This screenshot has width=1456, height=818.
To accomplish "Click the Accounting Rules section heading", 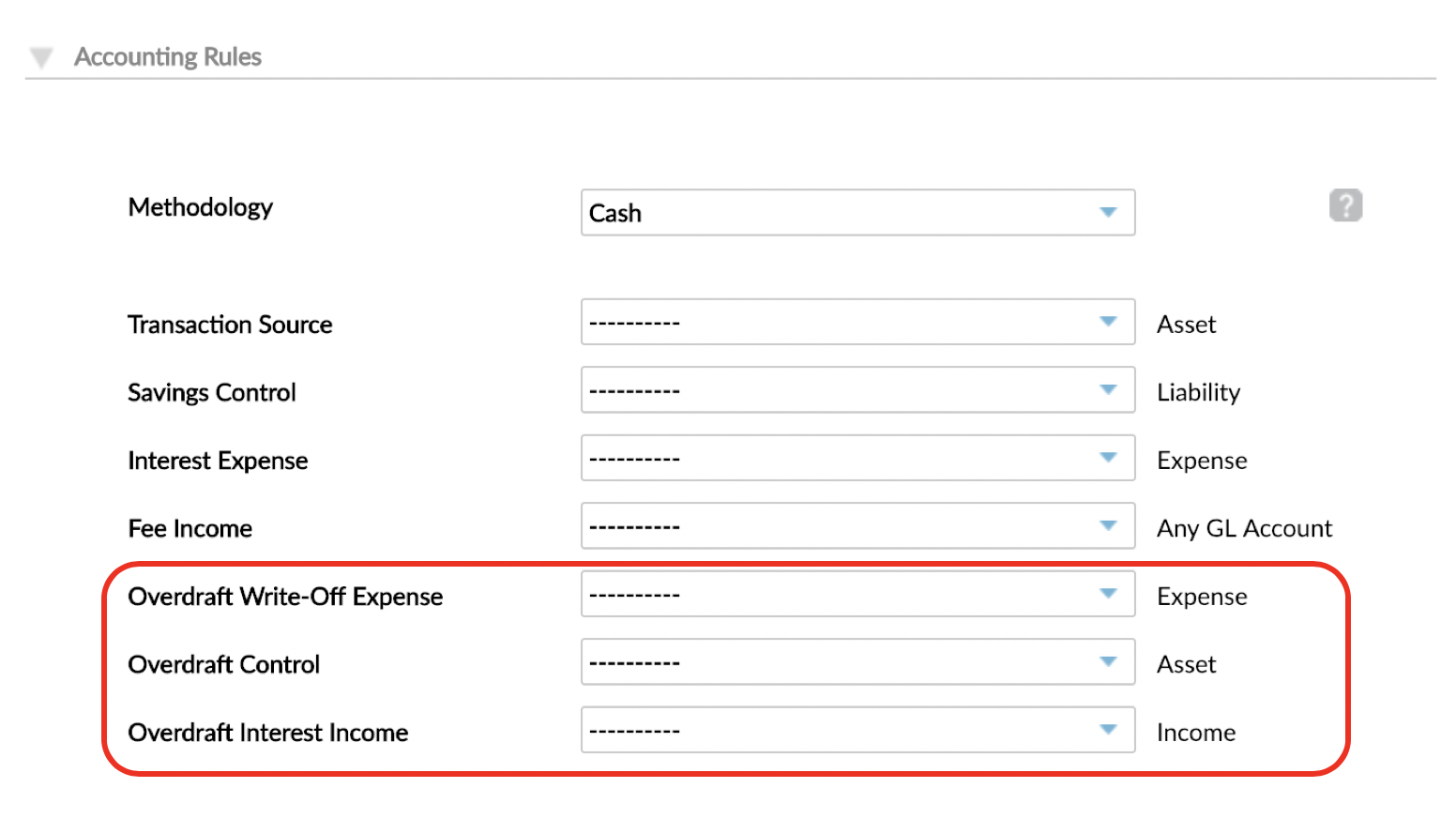I will tap(168, 57).
